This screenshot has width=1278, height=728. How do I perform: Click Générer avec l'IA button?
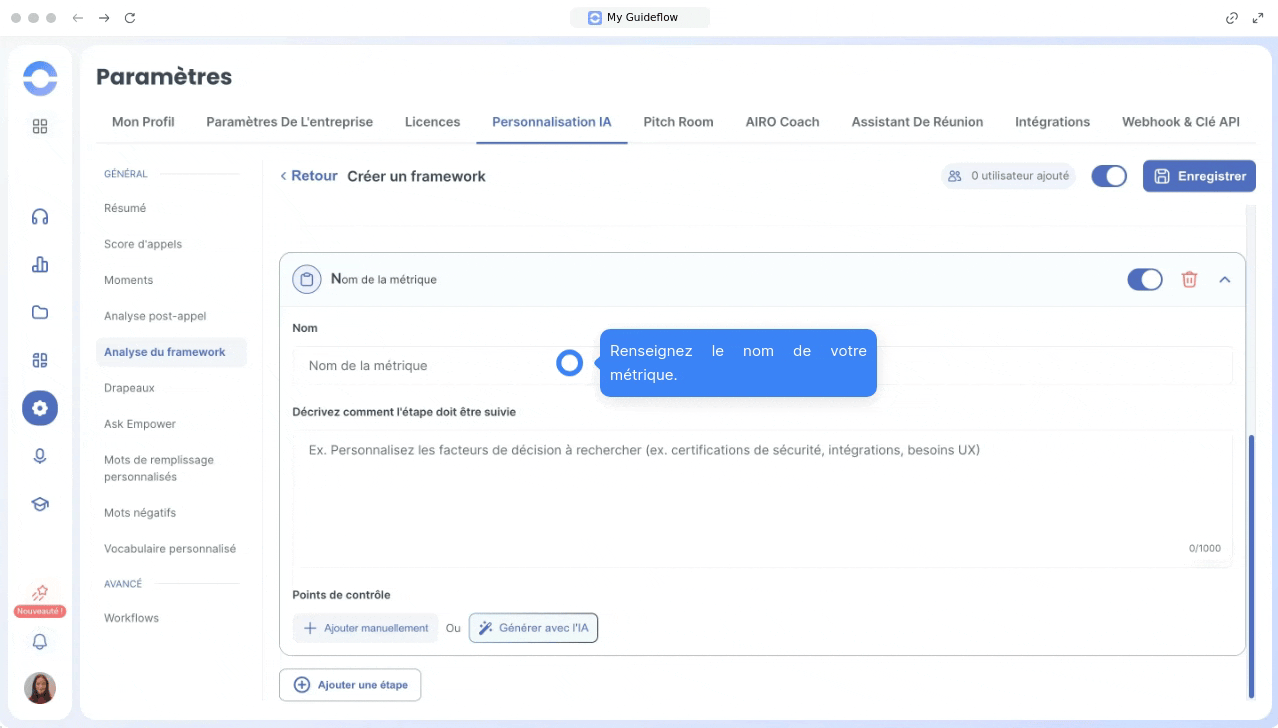click(533, 628)
